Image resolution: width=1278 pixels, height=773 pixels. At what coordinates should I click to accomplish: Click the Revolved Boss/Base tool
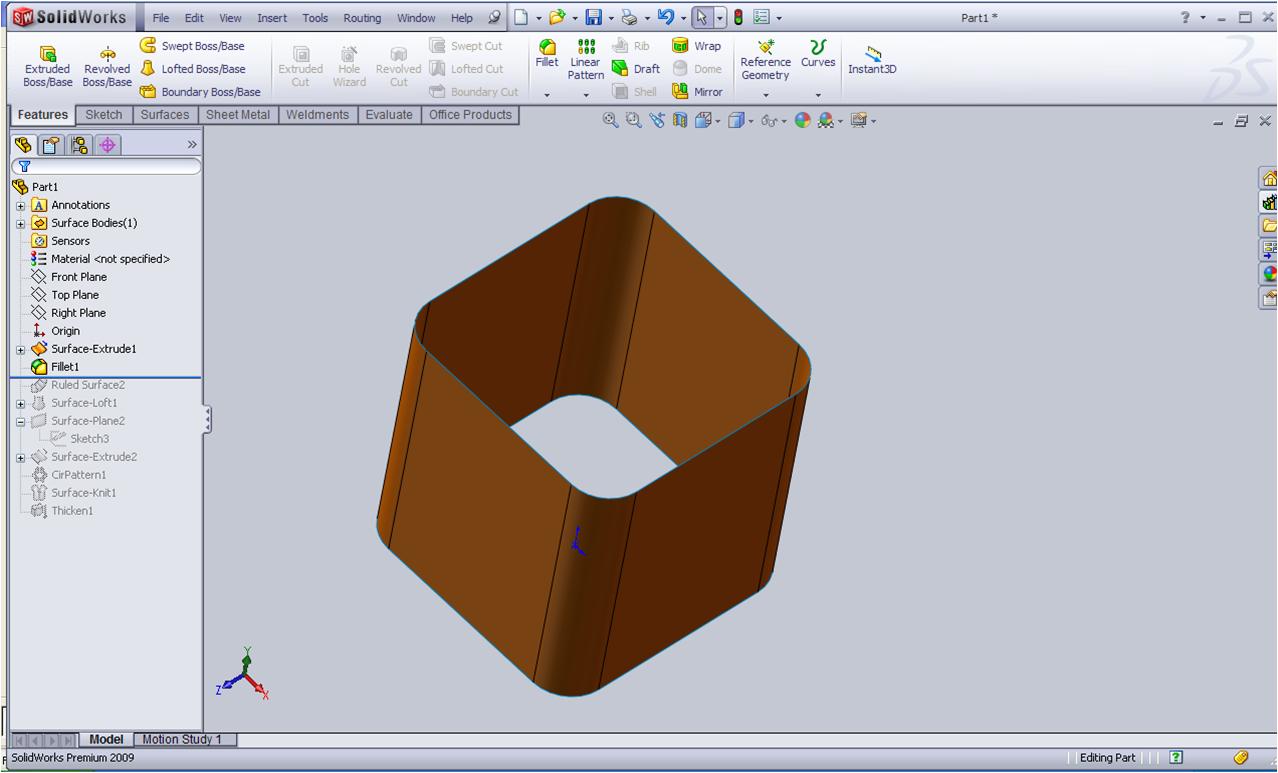(107, 66)
